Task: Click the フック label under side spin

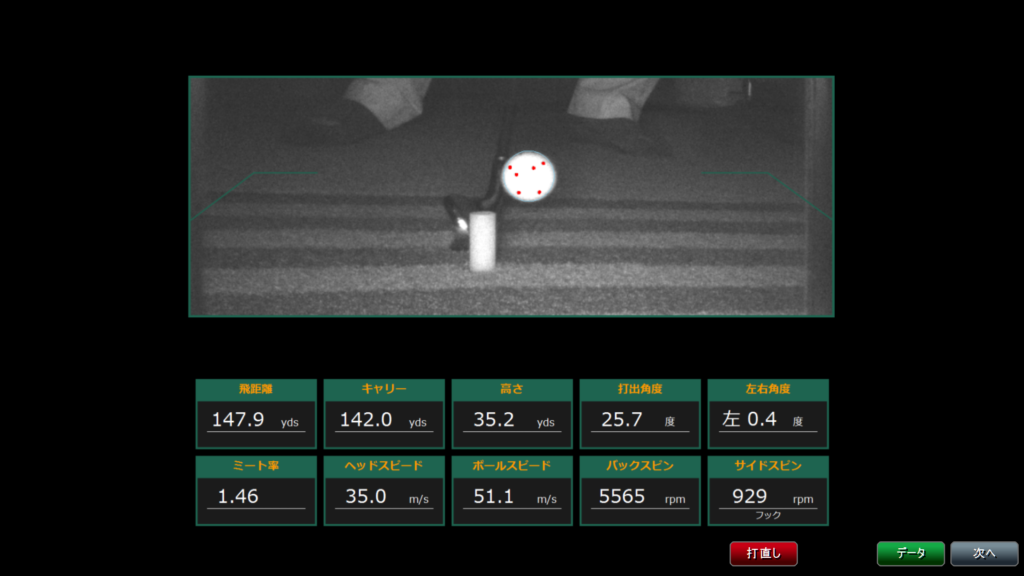Action: pyautogui.click(x=768, y=516)
